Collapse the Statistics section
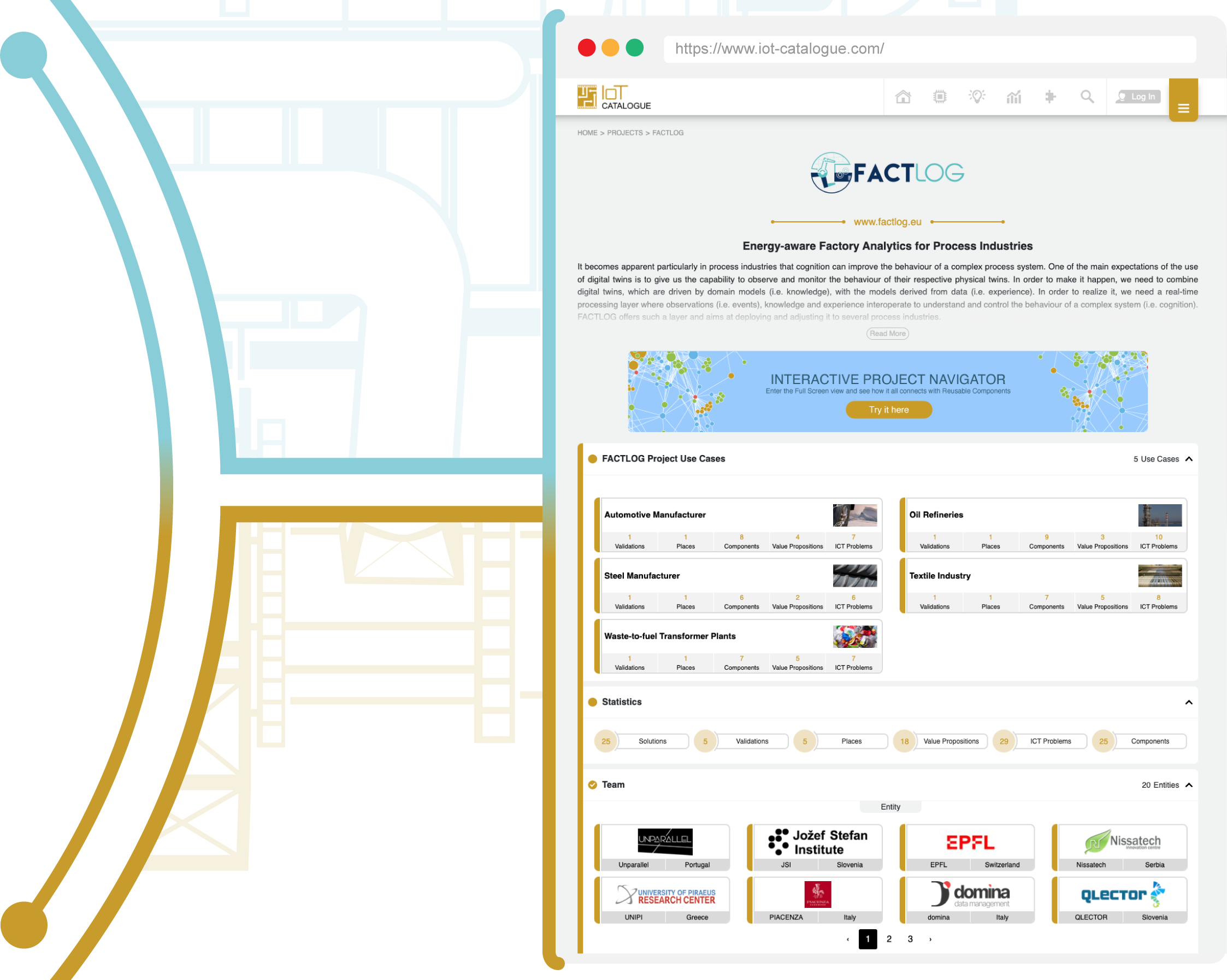Viewport: 1227px width, 980px height. click(x=1188, y=702)
